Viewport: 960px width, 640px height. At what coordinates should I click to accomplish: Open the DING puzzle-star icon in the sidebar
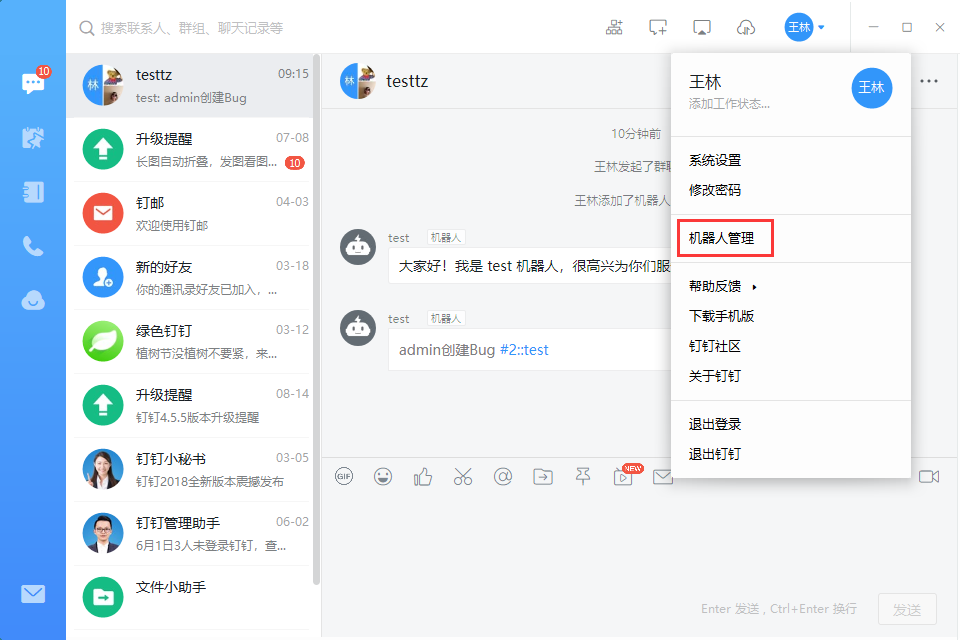33,138
